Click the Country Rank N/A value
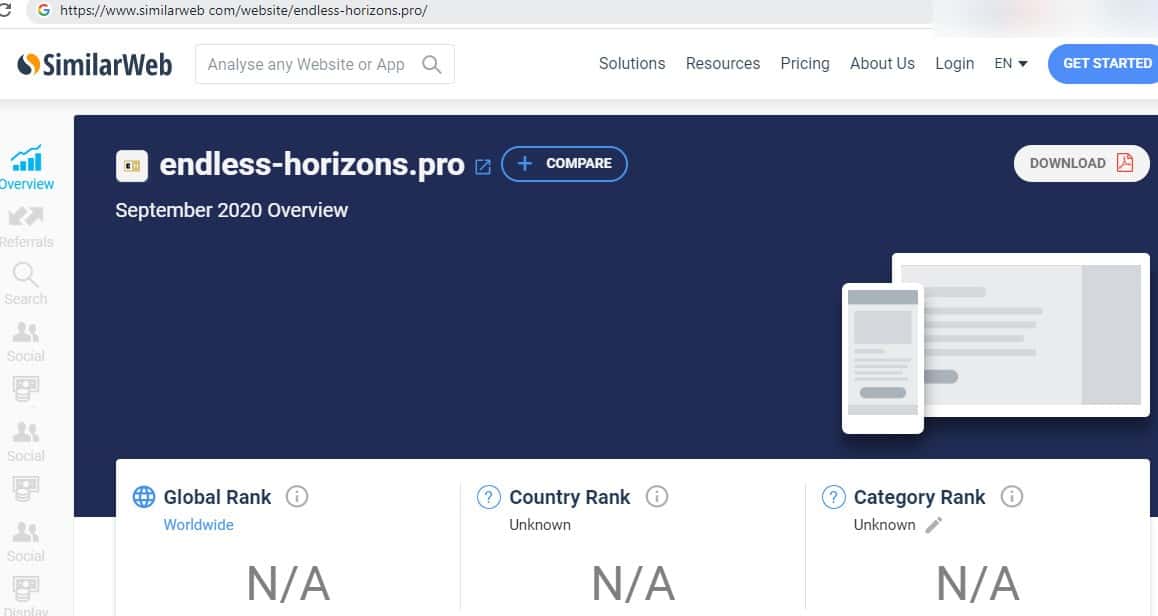 point(633,584)
